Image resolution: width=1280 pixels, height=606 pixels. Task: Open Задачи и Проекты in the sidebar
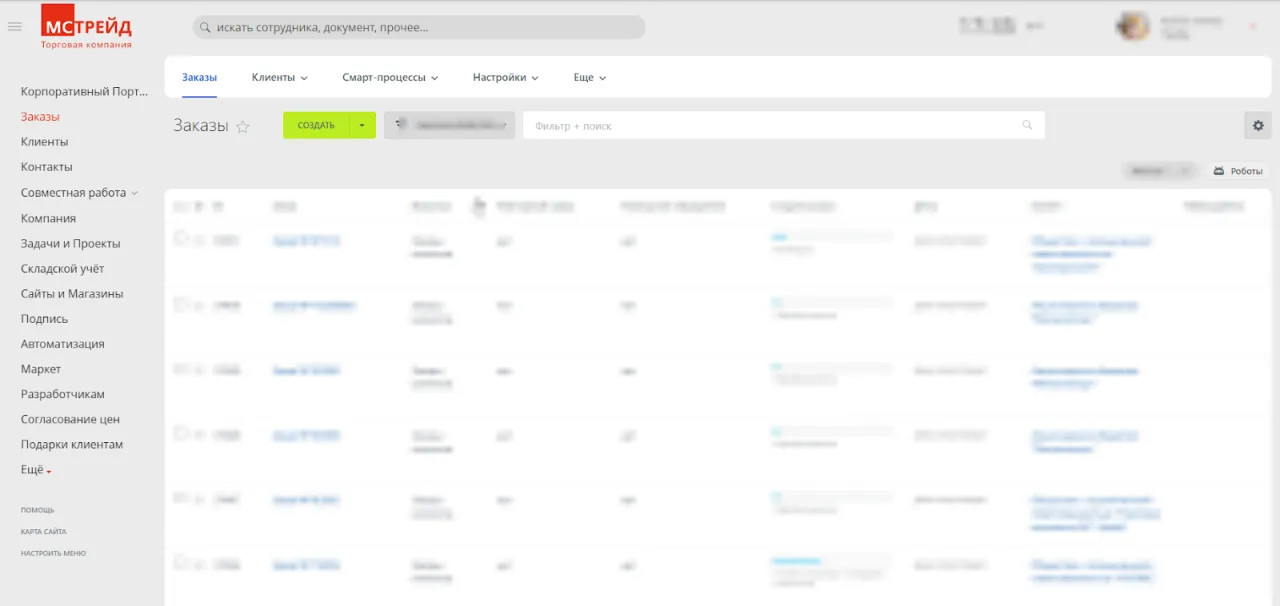coord(70,243)
